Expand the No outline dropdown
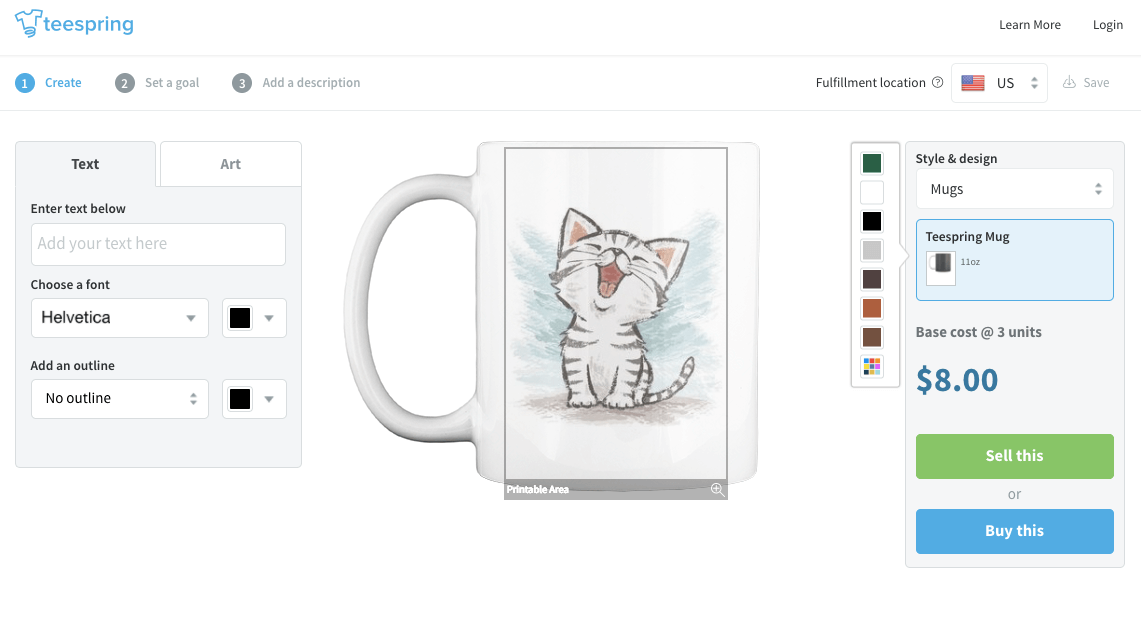 click(x=120, y=398)
